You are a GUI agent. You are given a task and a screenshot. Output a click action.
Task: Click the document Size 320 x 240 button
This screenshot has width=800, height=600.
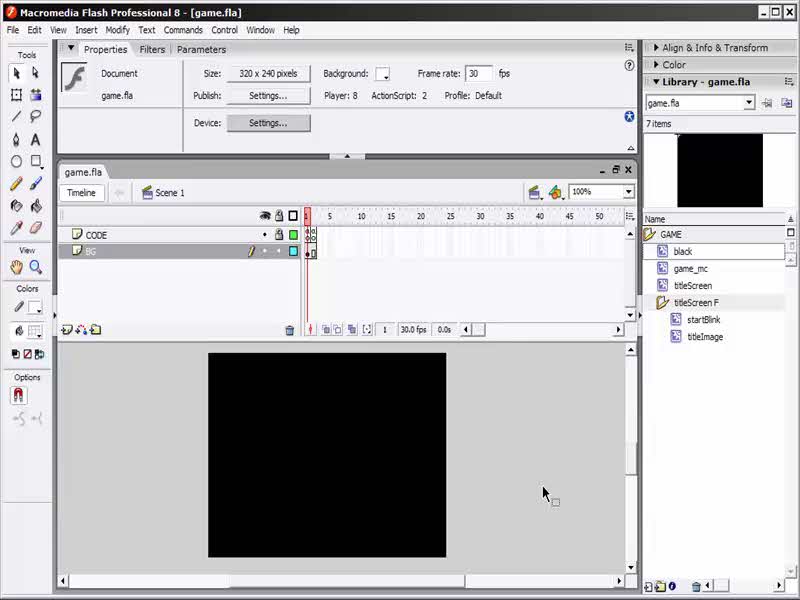point(268,74)
